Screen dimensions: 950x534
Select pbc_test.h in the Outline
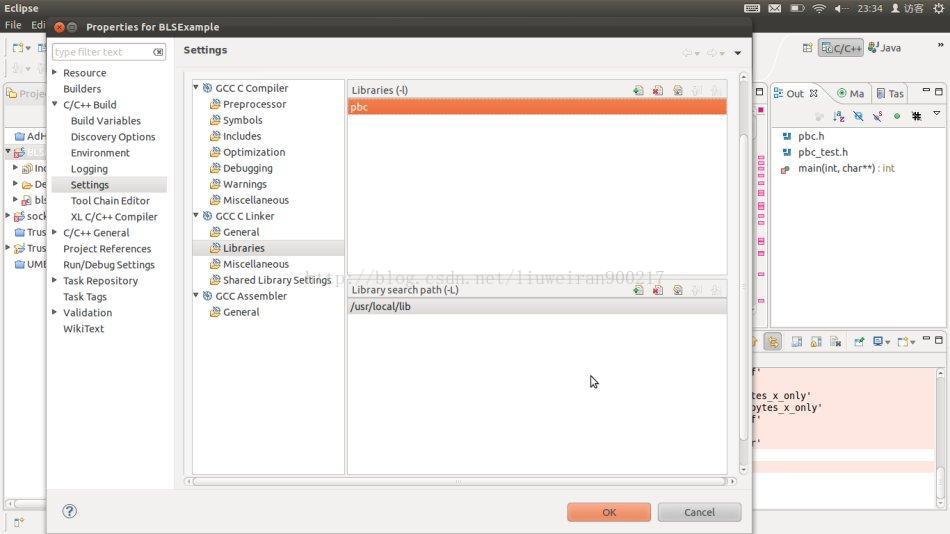tap(822, 152)
